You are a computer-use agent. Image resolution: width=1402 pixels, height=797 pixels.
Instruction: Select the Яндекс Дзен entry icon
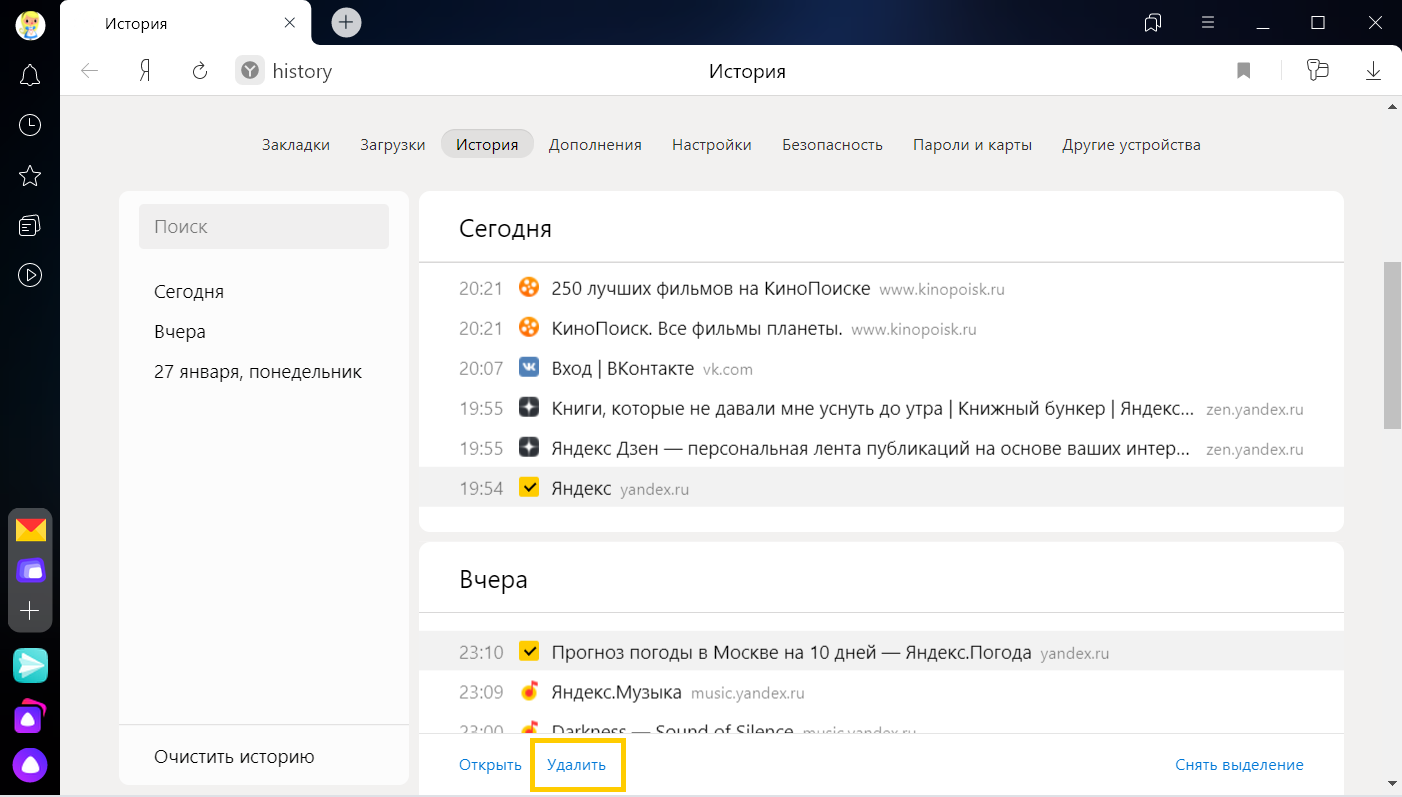[x=529, y=448]
